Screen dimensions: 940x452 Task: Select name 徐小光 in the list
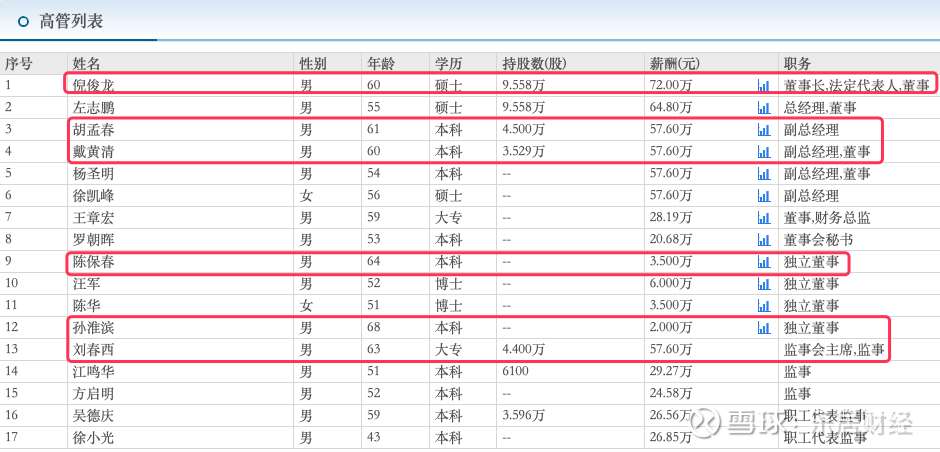93,438
